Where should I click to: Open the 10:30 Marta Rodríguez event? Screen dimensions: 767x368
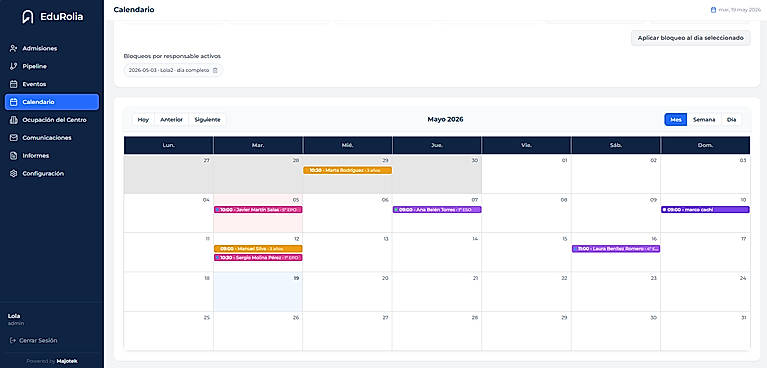coord(347,170)
